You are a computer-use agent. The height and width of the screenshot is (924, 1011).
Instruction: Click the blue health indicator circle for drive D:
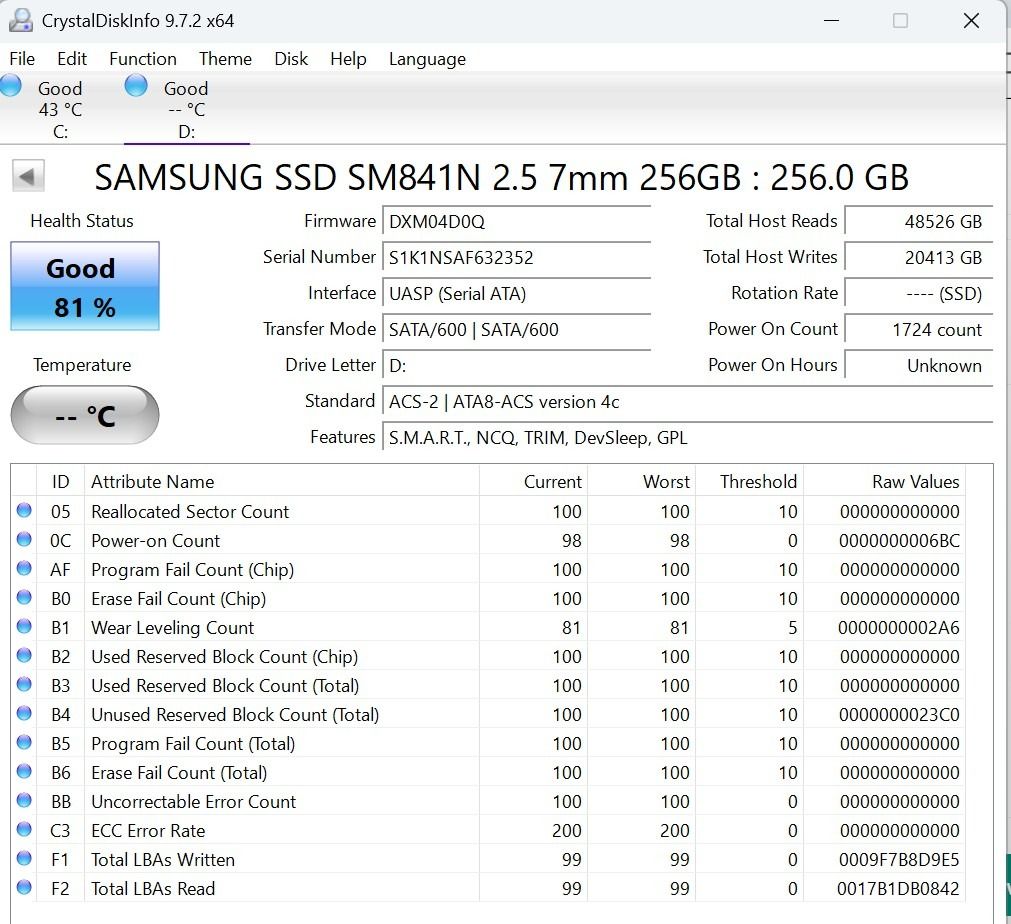(x=134, y=87)
